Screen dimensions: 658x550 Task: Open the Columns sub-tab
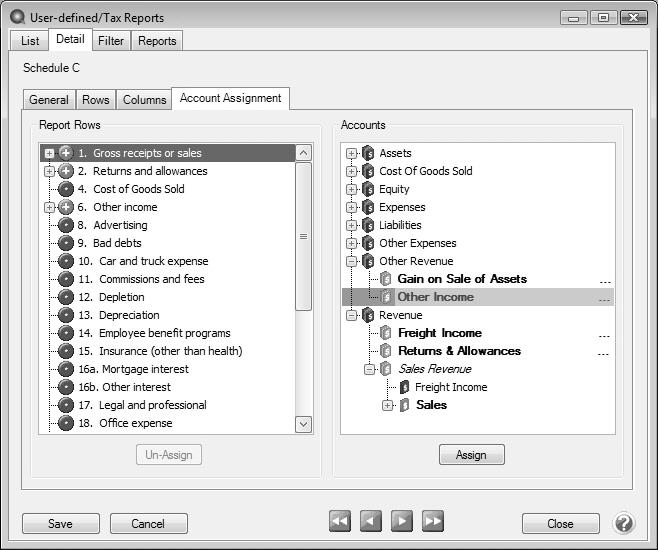click(x=144, y=100)
